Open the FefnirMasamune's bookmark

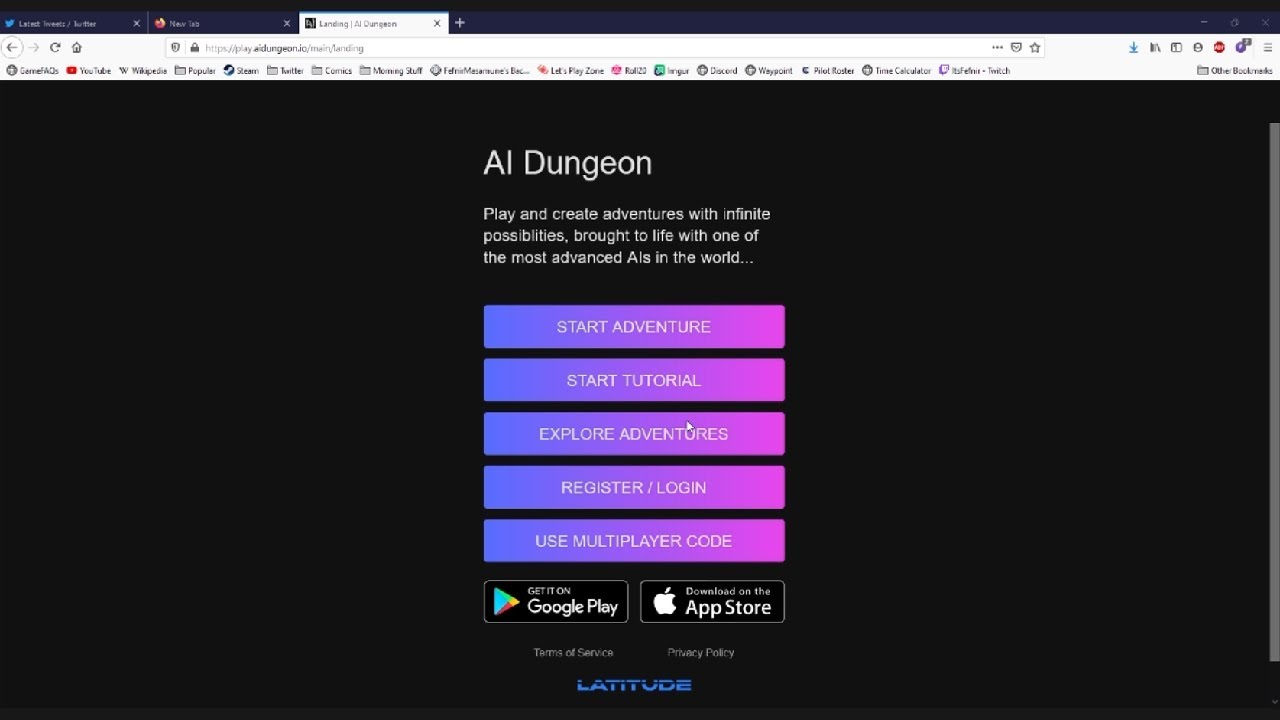point(480,71)
